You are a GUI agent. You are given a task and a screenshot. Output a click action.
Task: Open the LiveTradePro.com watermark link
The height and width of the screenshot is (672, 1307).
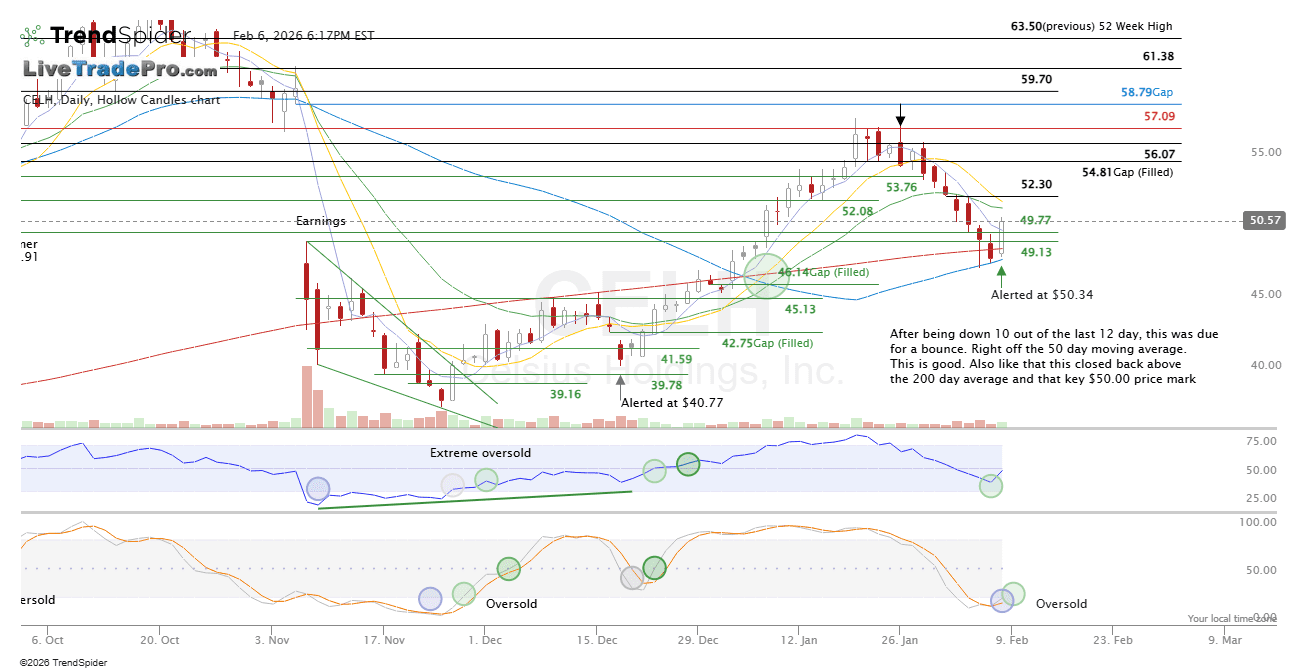tap(120, 70)
